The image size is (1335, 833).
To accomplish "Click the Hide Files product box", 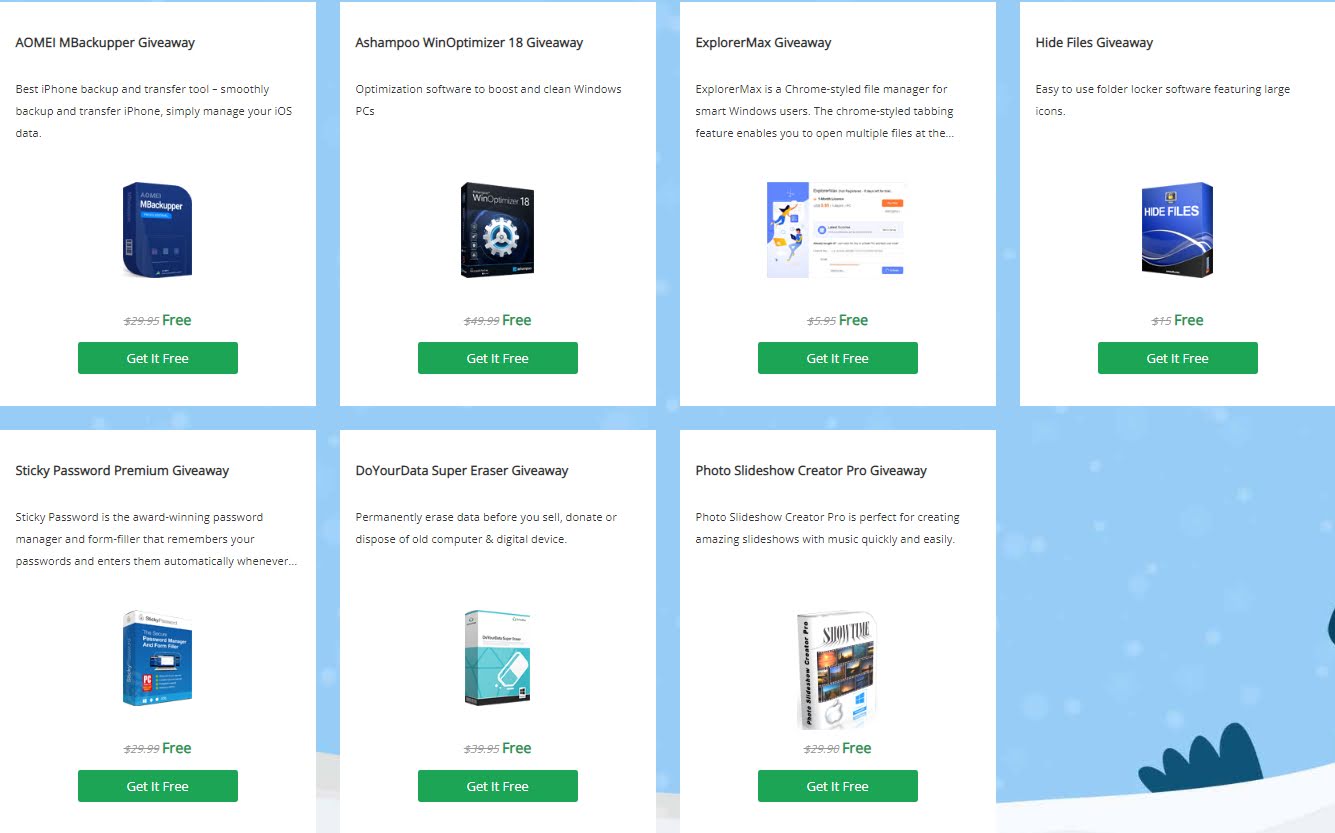I will tap(1177, 230).
